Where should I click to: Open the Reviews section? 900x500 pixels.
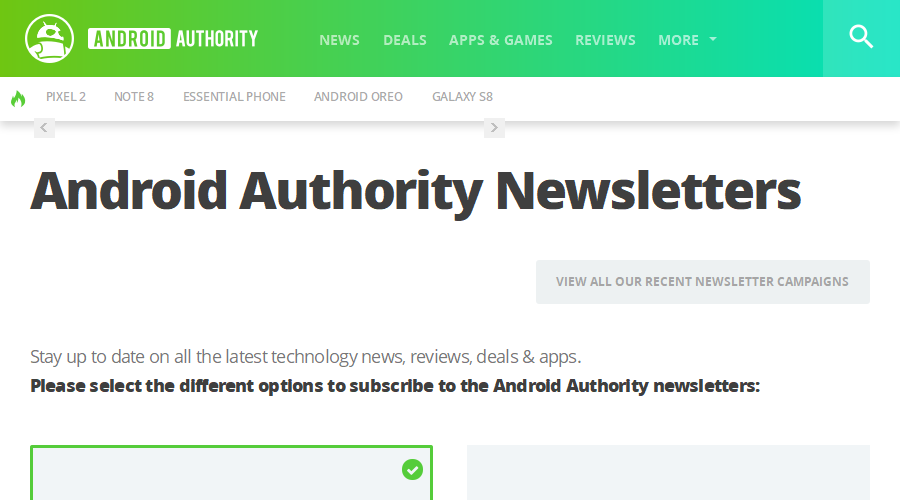[x=605, y=40]
